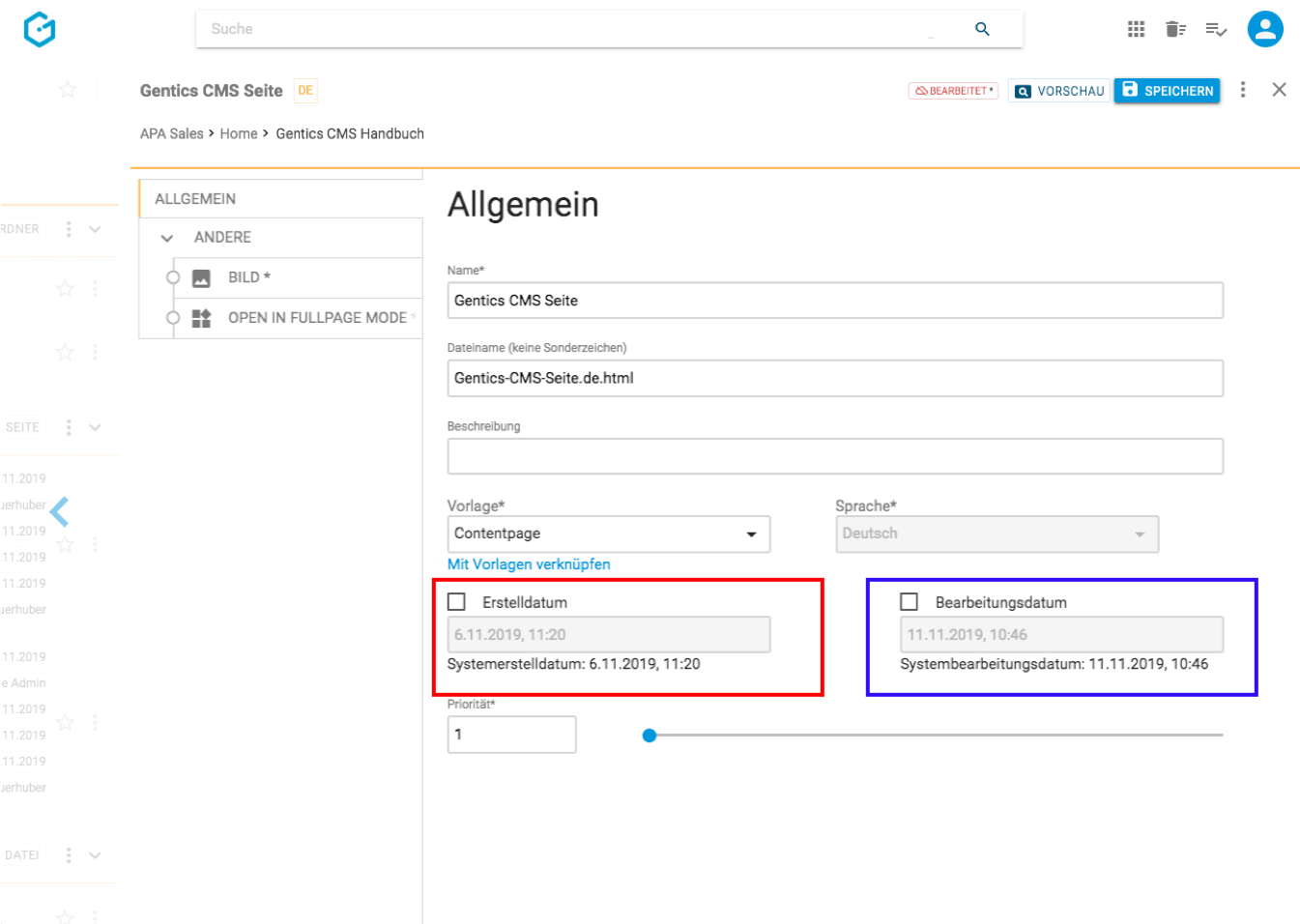Open the Vorlage Contentpage dropdown
Screen dimensions: 1300x924
click(x=609, y=534)
